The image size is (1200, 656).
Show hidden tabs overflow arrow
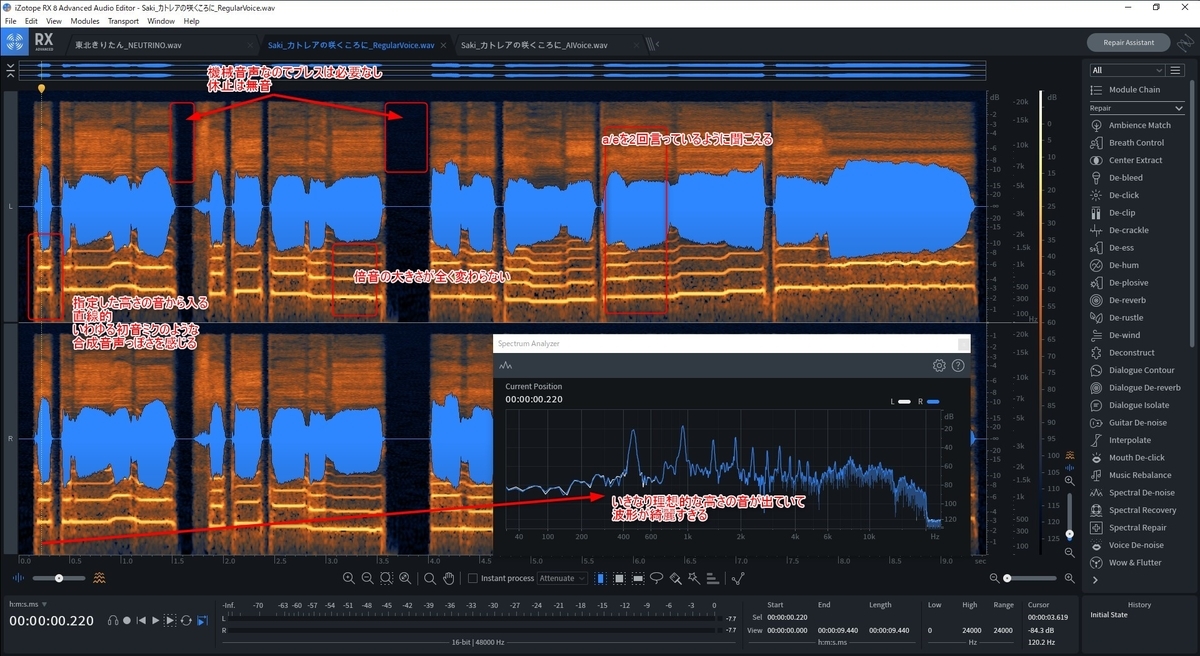654,44
